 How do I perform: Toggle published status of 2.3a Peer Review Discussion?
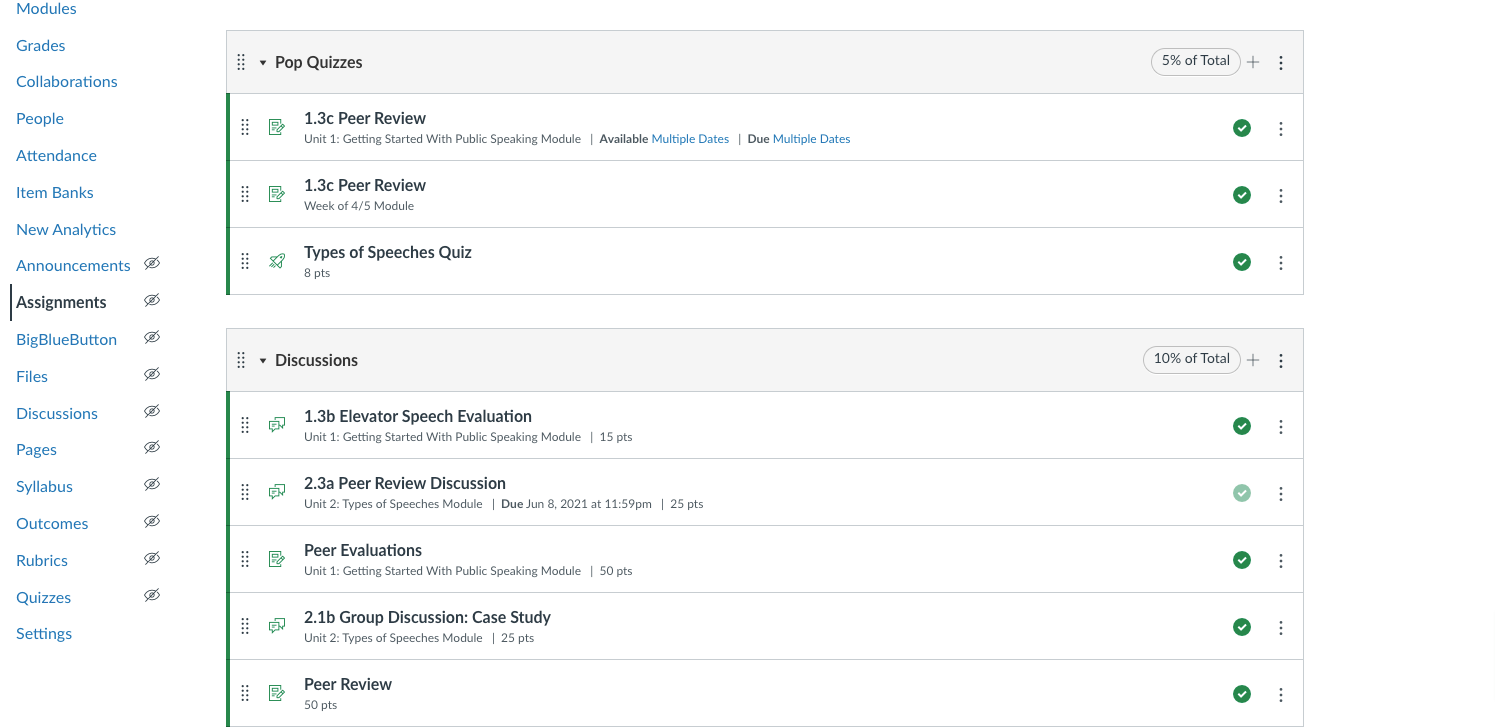pyautogui.click(x=1242, y=493)
